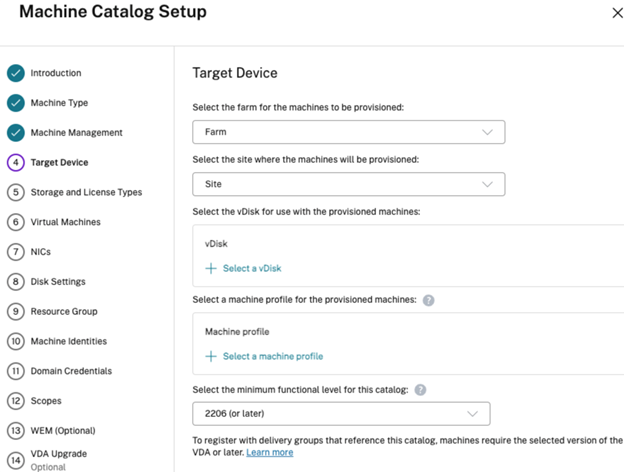This screenshot has width=624, height=472.
Task: Click the plus icon for Select a vDisk
Action: (x=211, y=268)
